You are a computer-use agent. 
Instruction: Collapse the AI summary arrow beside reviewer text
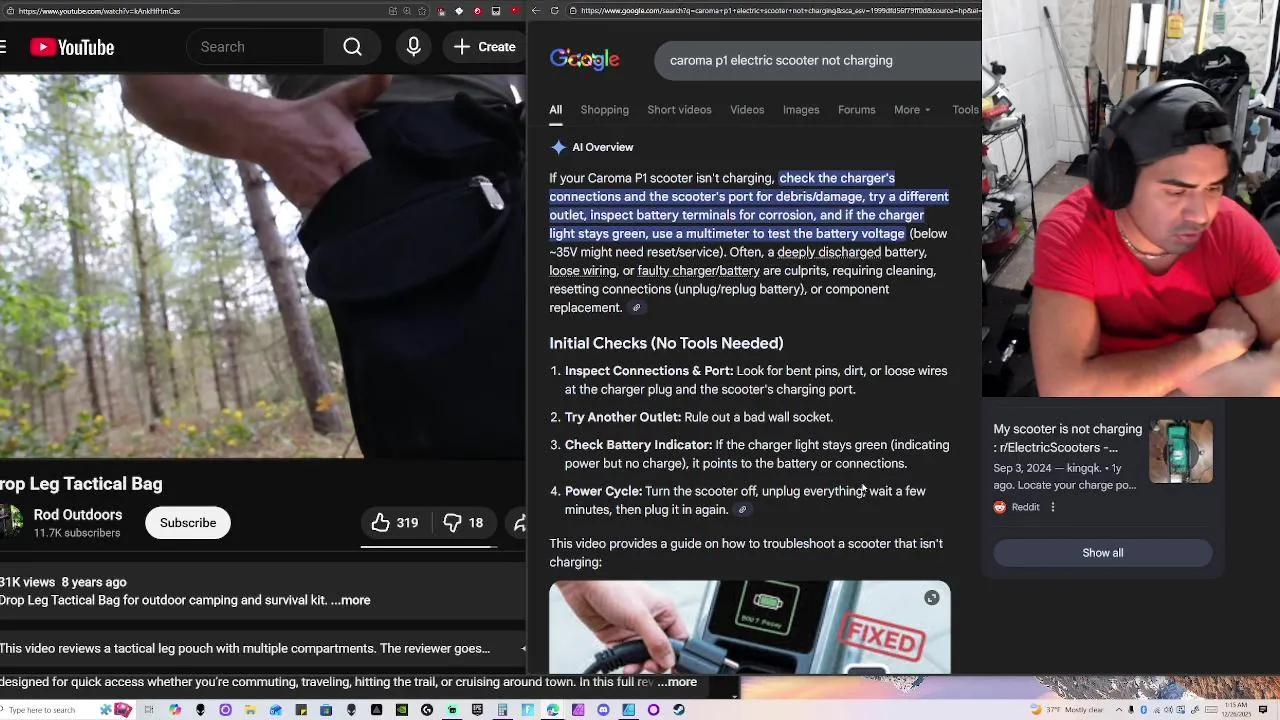523,649
